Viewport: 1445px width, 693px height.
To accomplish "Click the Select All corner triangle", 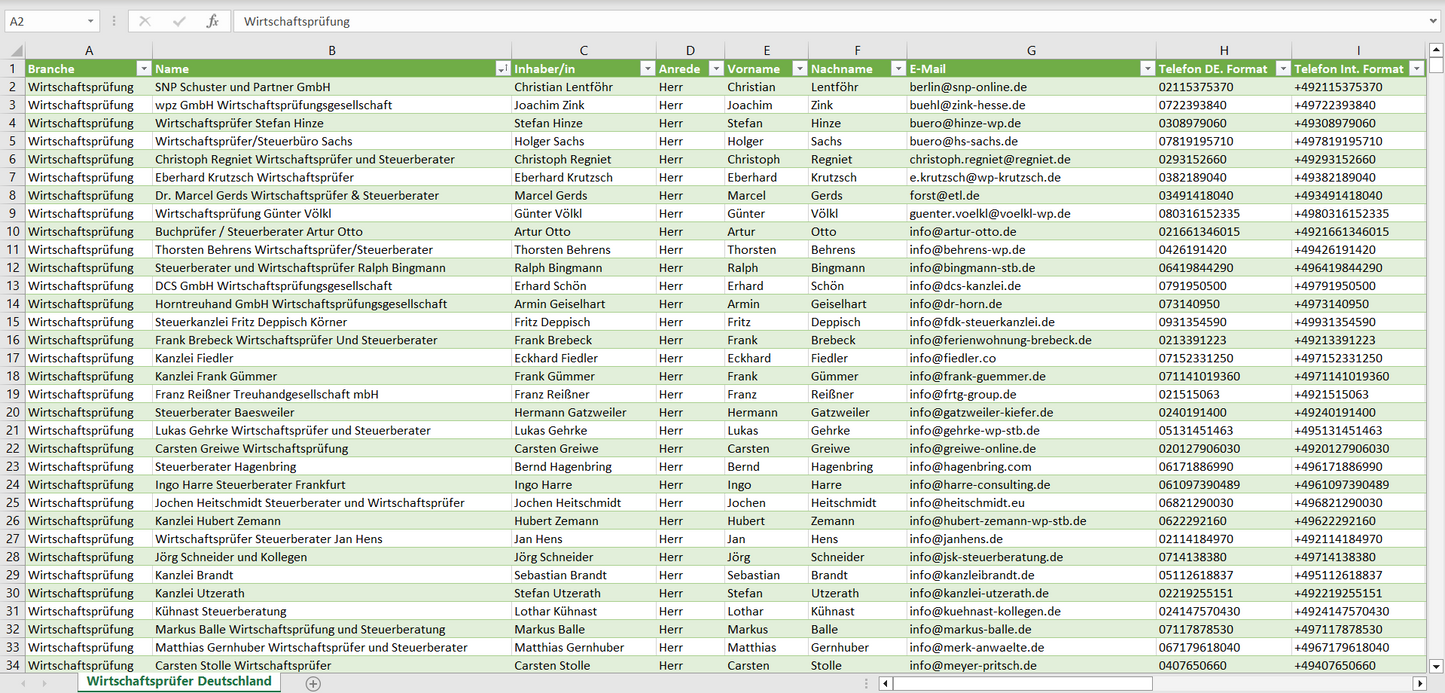I will click(x=14, y=51).
